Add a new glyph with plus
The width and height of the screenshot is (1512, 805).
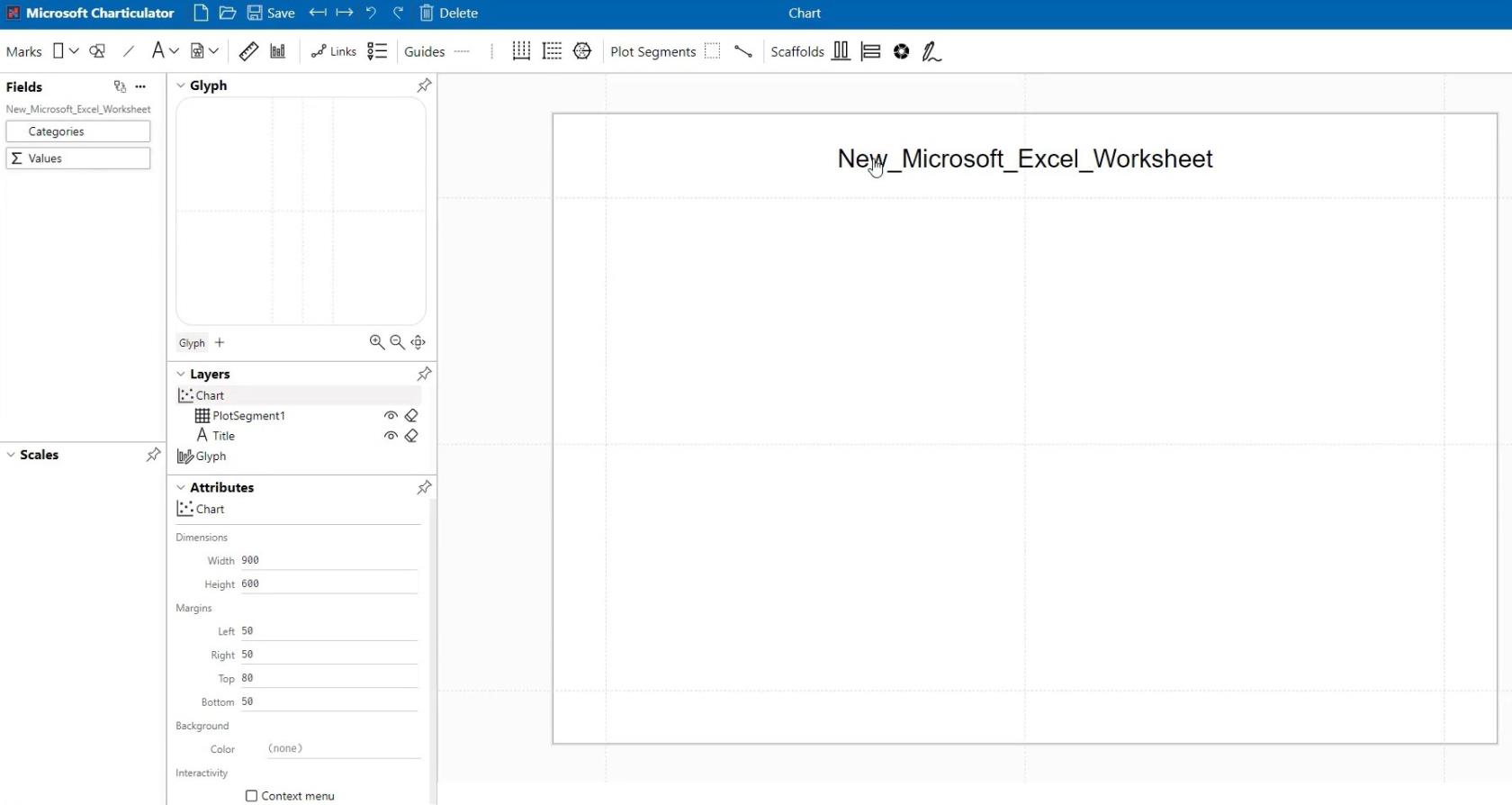click(220, 342)
